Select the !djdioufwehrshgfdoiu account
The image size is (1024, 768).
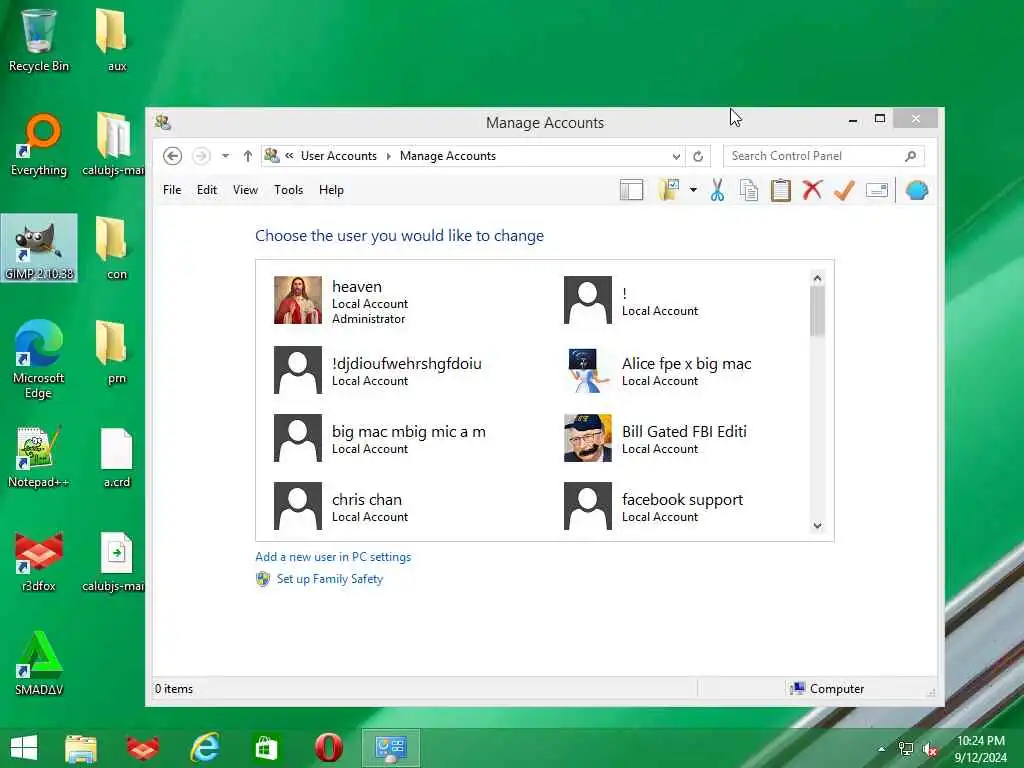pos(378,370)
